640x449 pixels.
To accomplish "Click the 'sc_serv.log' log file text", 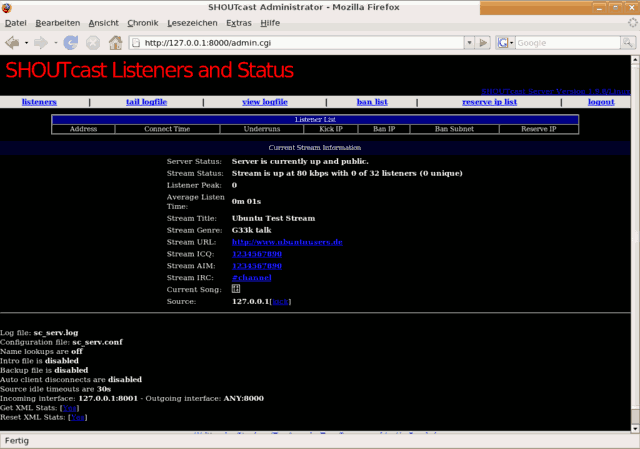I will click(56, 333).
